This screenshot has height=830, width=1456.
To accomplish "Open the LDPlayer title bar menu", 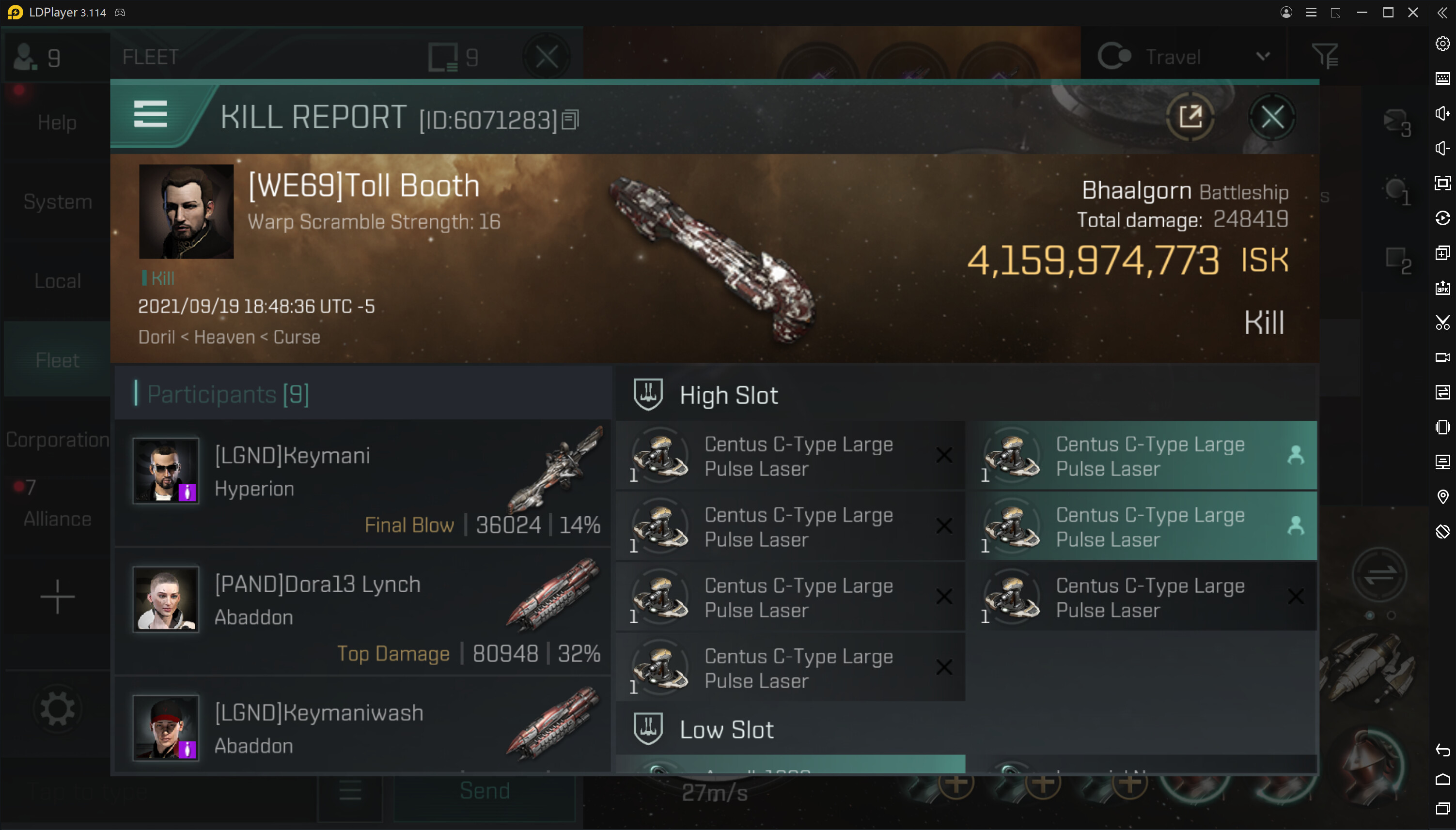I will (x=1311, y=13).
